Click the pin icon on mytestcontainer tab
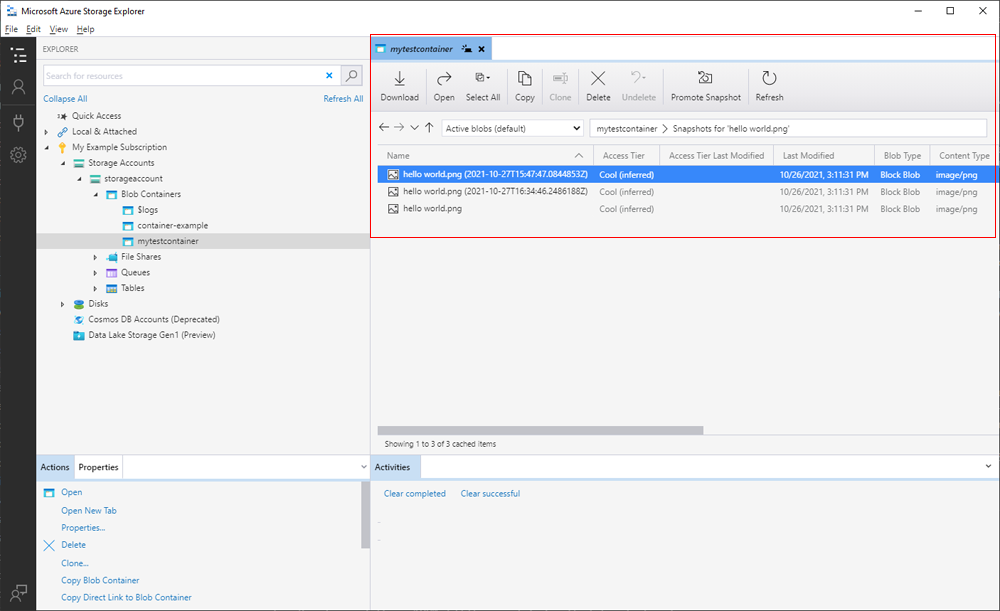Screen dimensions: 1000x611 [467, 49]
